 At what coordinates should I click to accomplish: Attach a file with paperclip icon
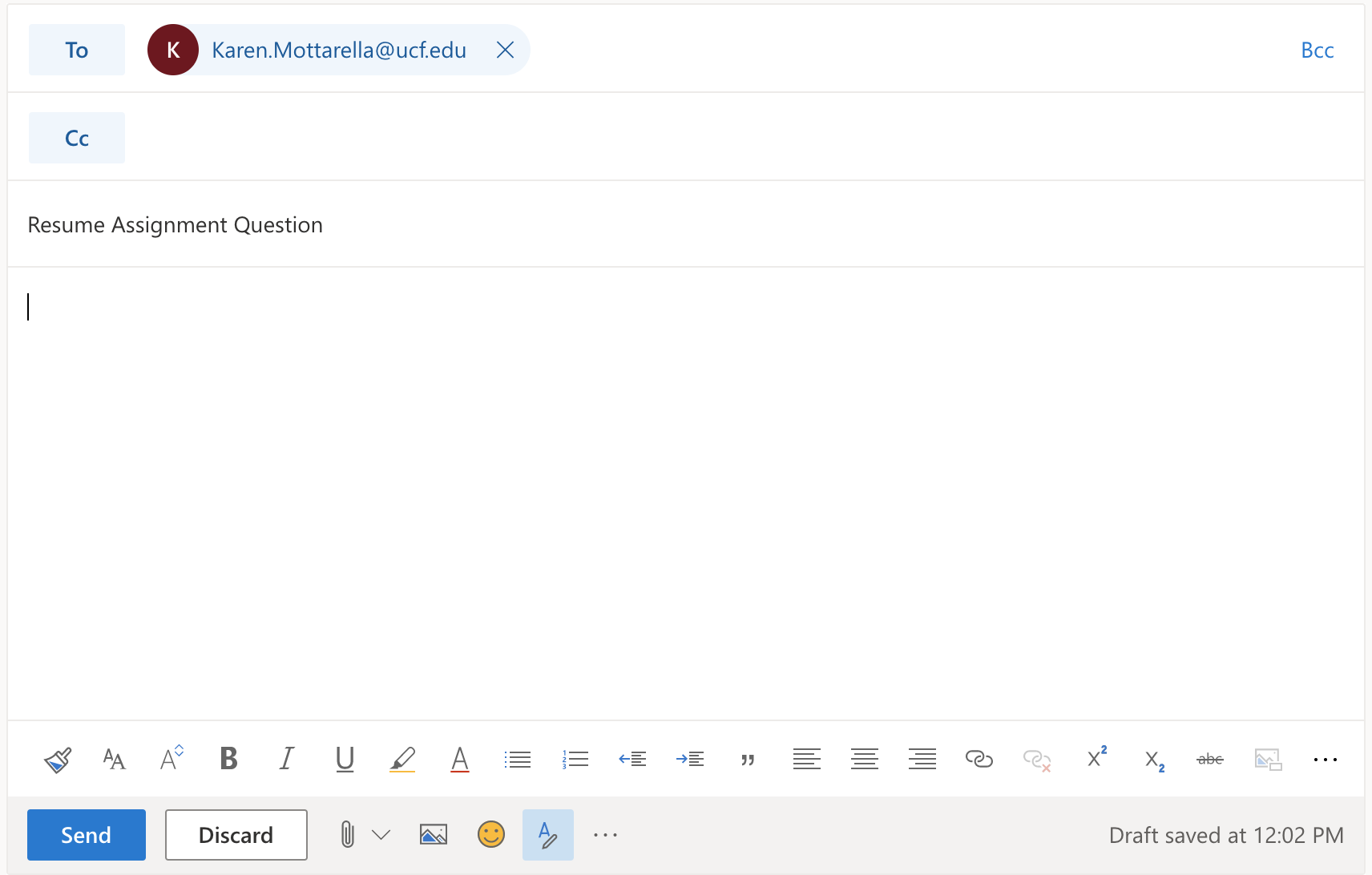coord(347,835)
